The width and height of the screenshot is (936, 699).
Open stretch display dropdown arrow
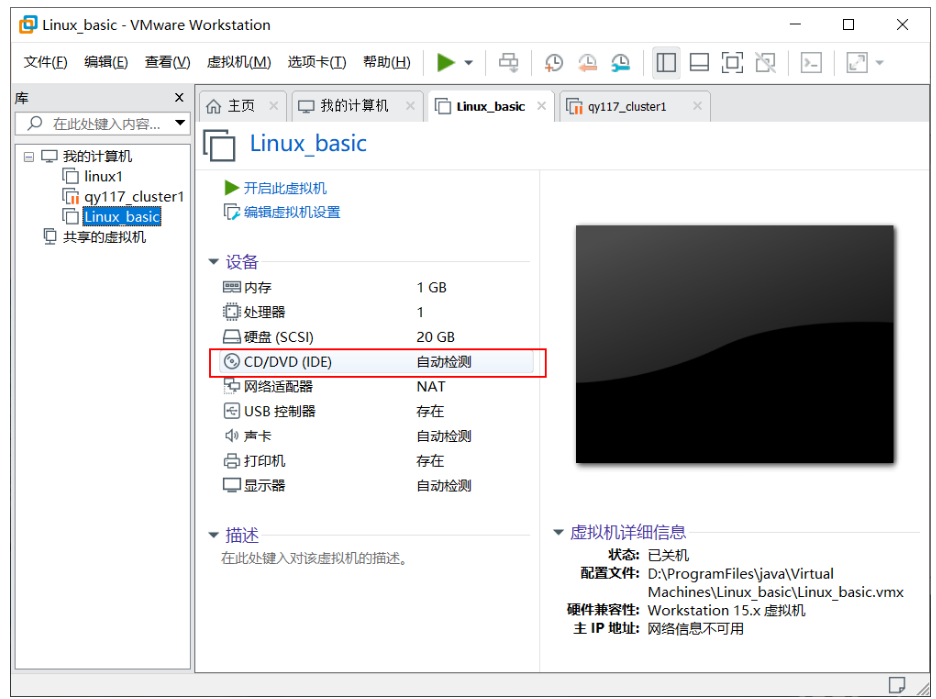click(x=879, y=62)
